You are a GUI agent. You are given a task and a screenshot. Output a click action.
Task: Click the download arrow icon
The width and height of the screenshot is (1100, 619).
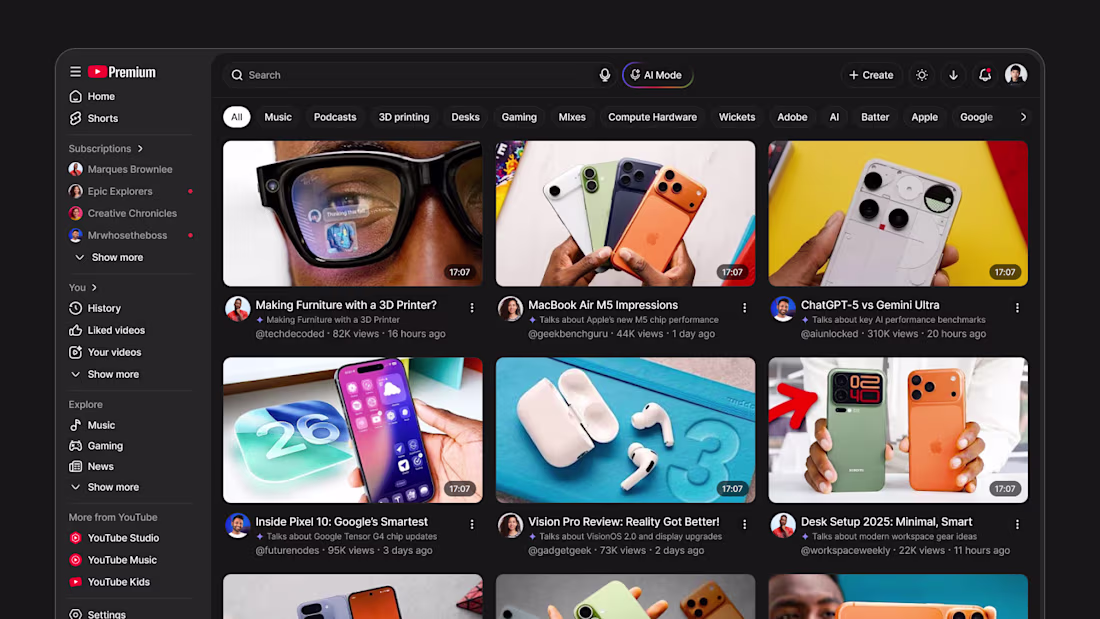953,75
